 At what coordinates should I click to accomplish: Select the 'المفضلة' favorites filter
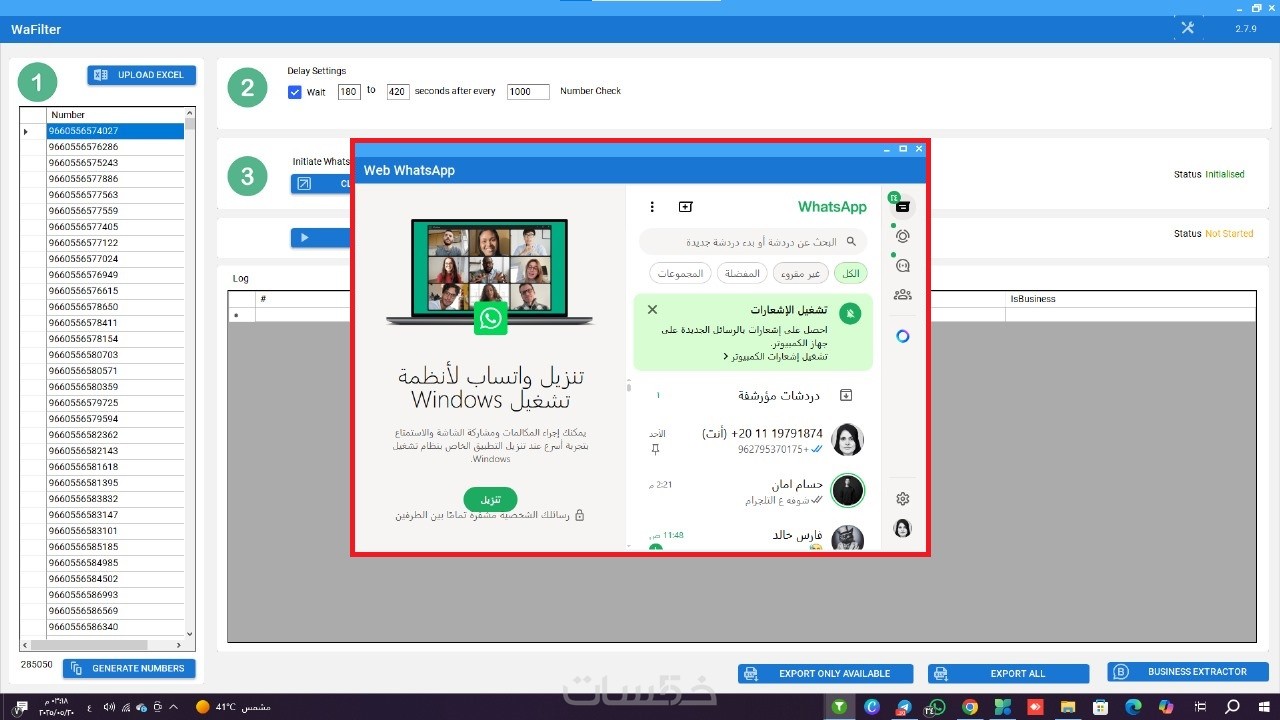click(x=742, y=273)
